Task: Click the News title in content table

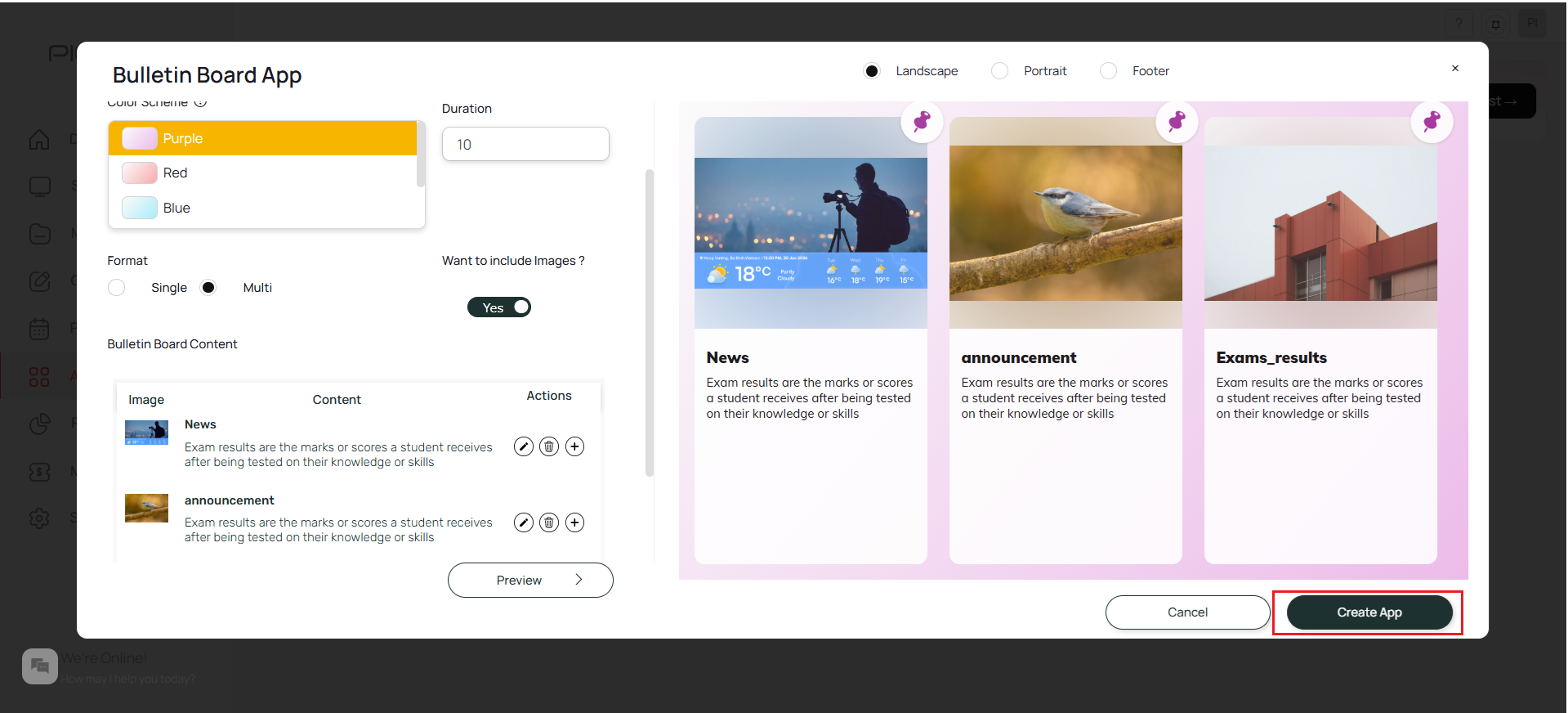Action: (200, 424)
